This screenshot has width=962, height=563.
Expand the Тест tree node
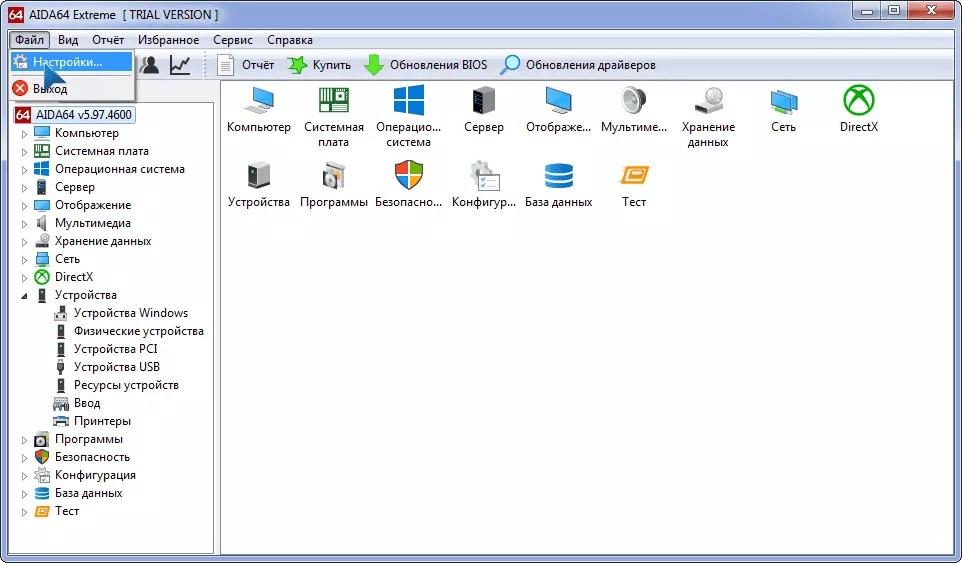[x=25, y=511]
